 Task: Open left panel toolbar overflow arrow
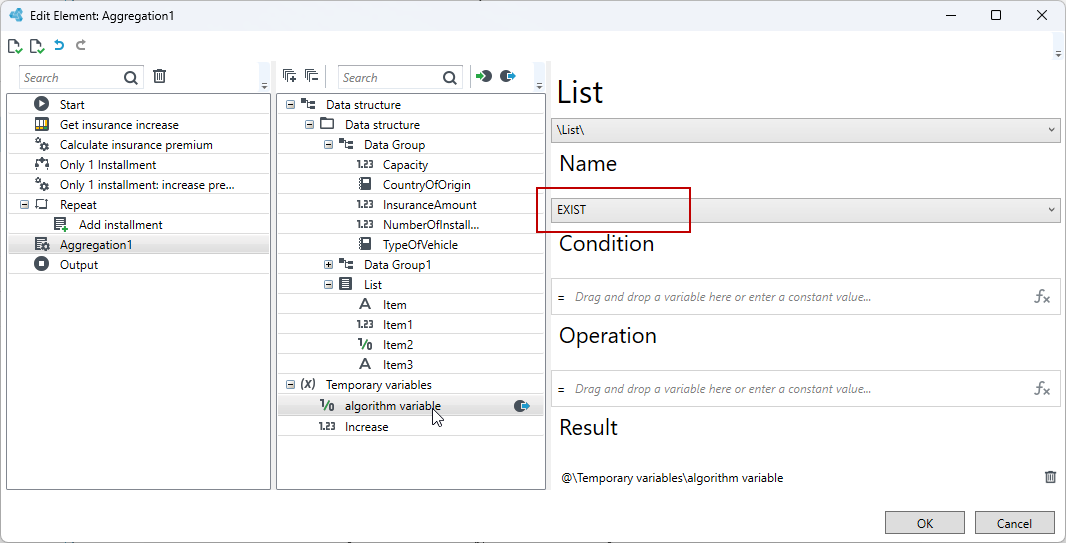[264, 86]
